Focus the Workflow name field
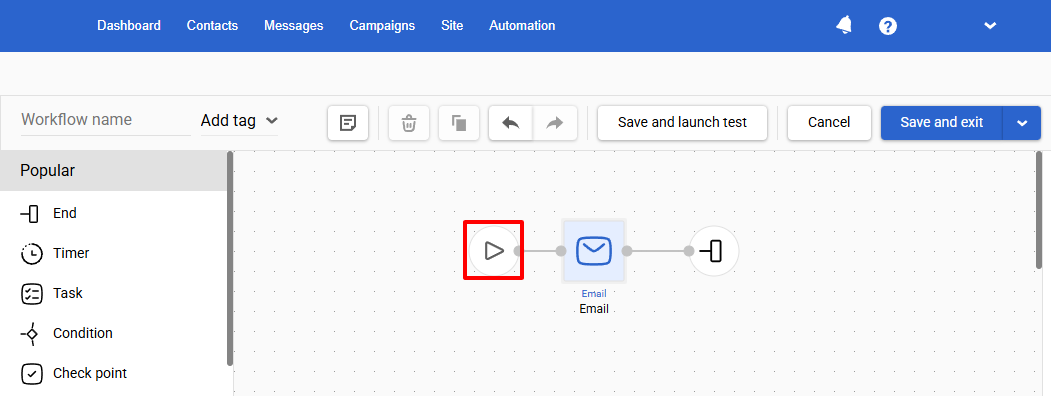Image resolution: width=1051 pixels, height=396 pixels. pos(106,120)
